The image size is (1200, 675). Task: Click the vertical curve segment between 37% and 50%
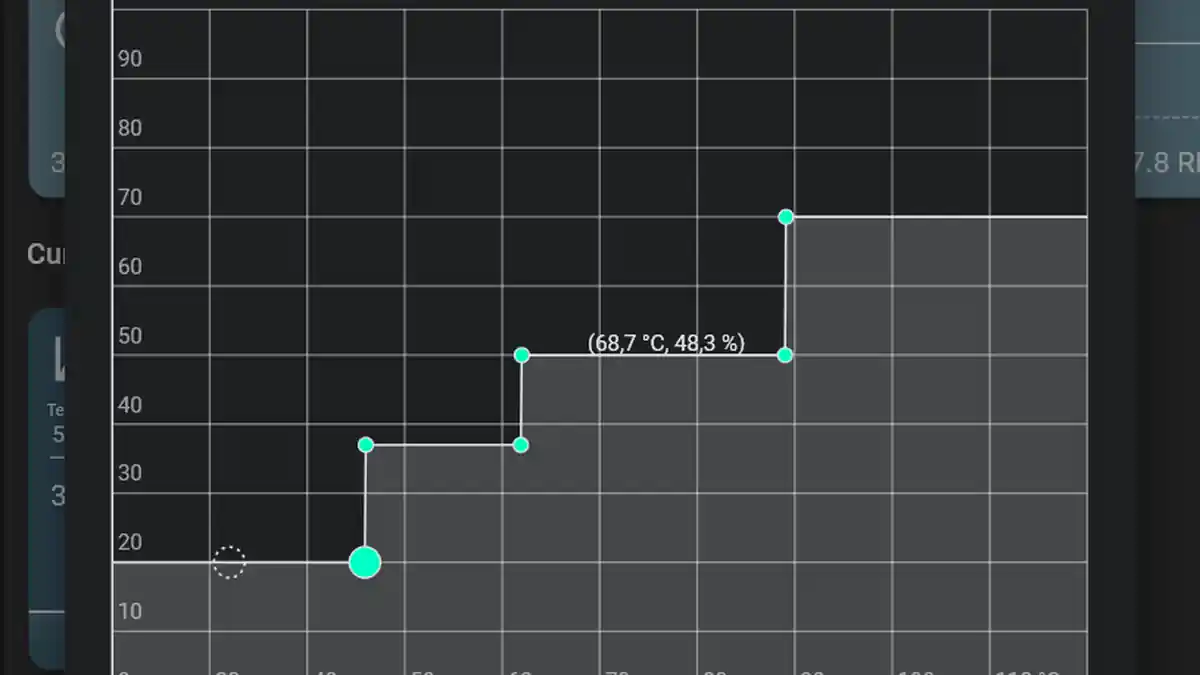pyautogui.click(x=521, y=400)
